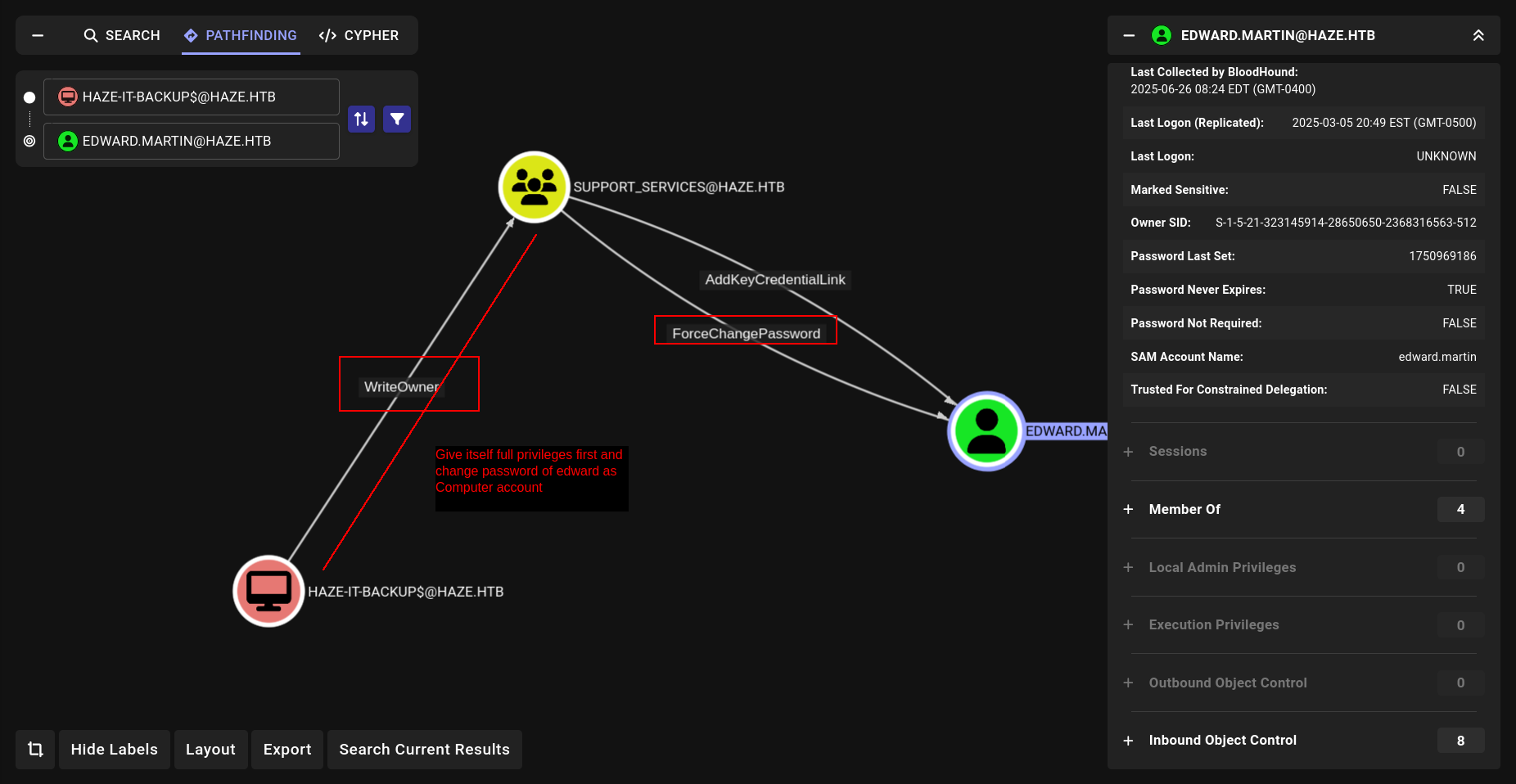The width and height of the screenshot is (1516, 784).
Task: Hide graph labels
Action: [115, 749]
